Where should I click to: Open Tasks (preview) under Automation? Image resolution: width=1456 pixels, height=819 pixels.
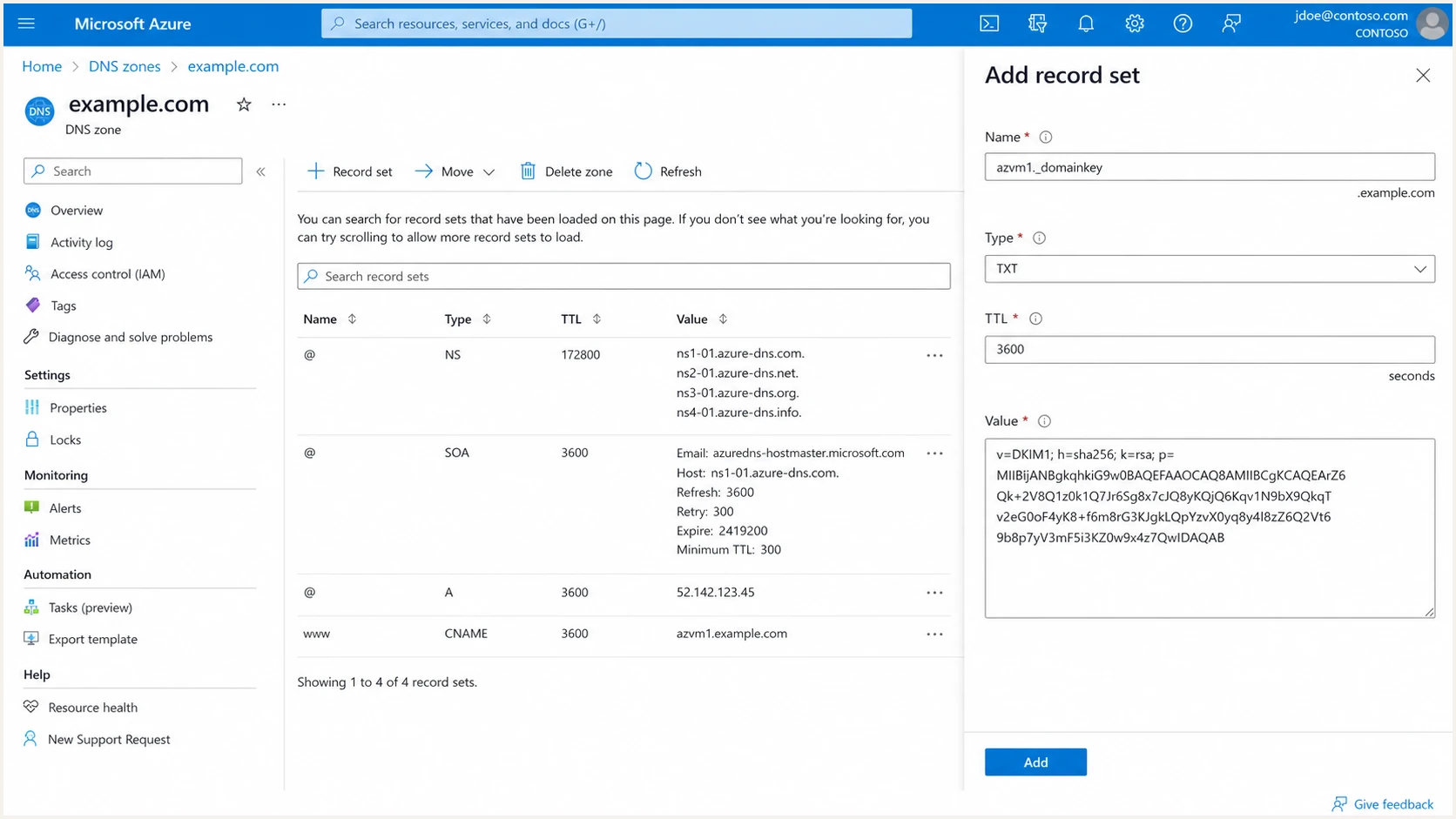[78, 608]
